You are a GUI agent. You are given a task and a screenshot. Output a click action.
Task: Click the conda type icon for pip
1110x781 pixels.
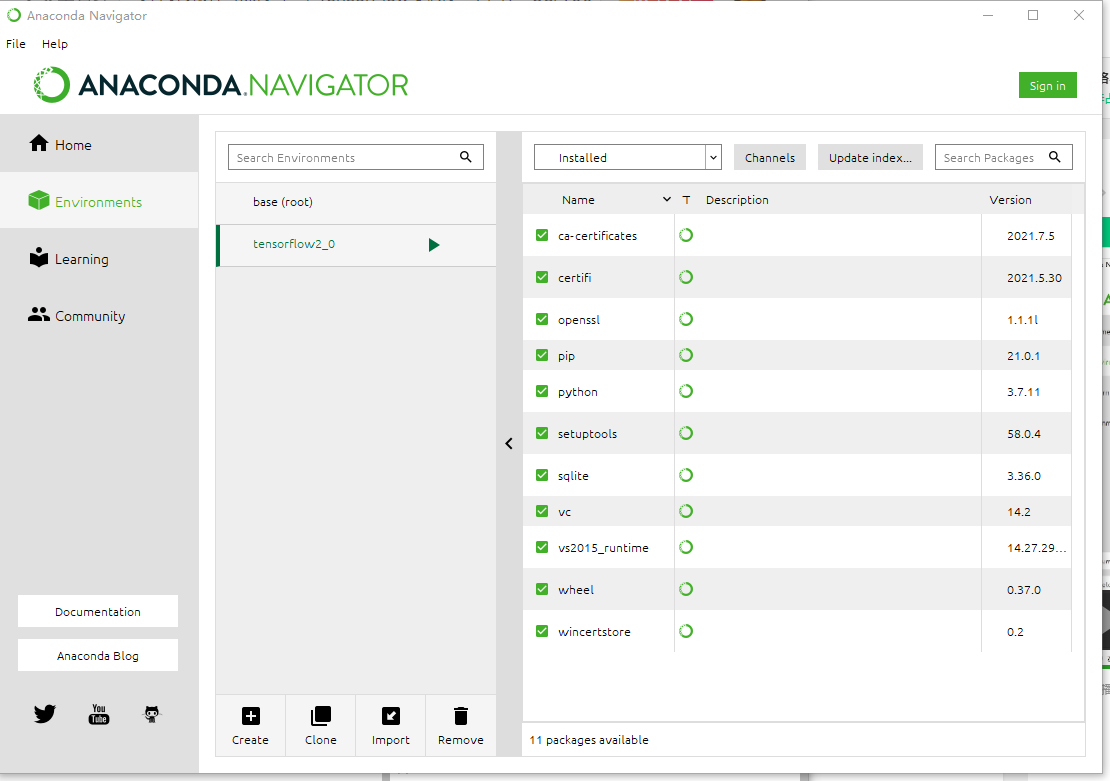[686, 355]
